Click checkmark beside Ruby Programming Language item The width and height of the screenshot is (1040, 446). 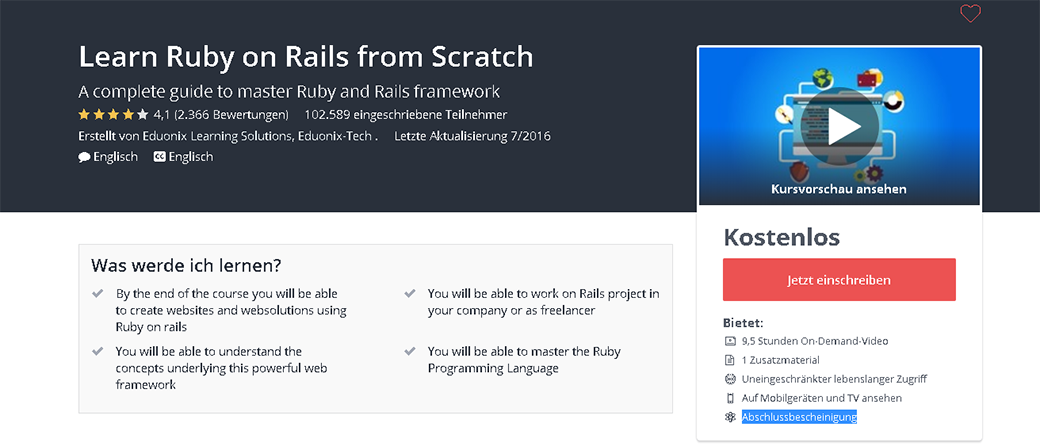coord(410,352)
